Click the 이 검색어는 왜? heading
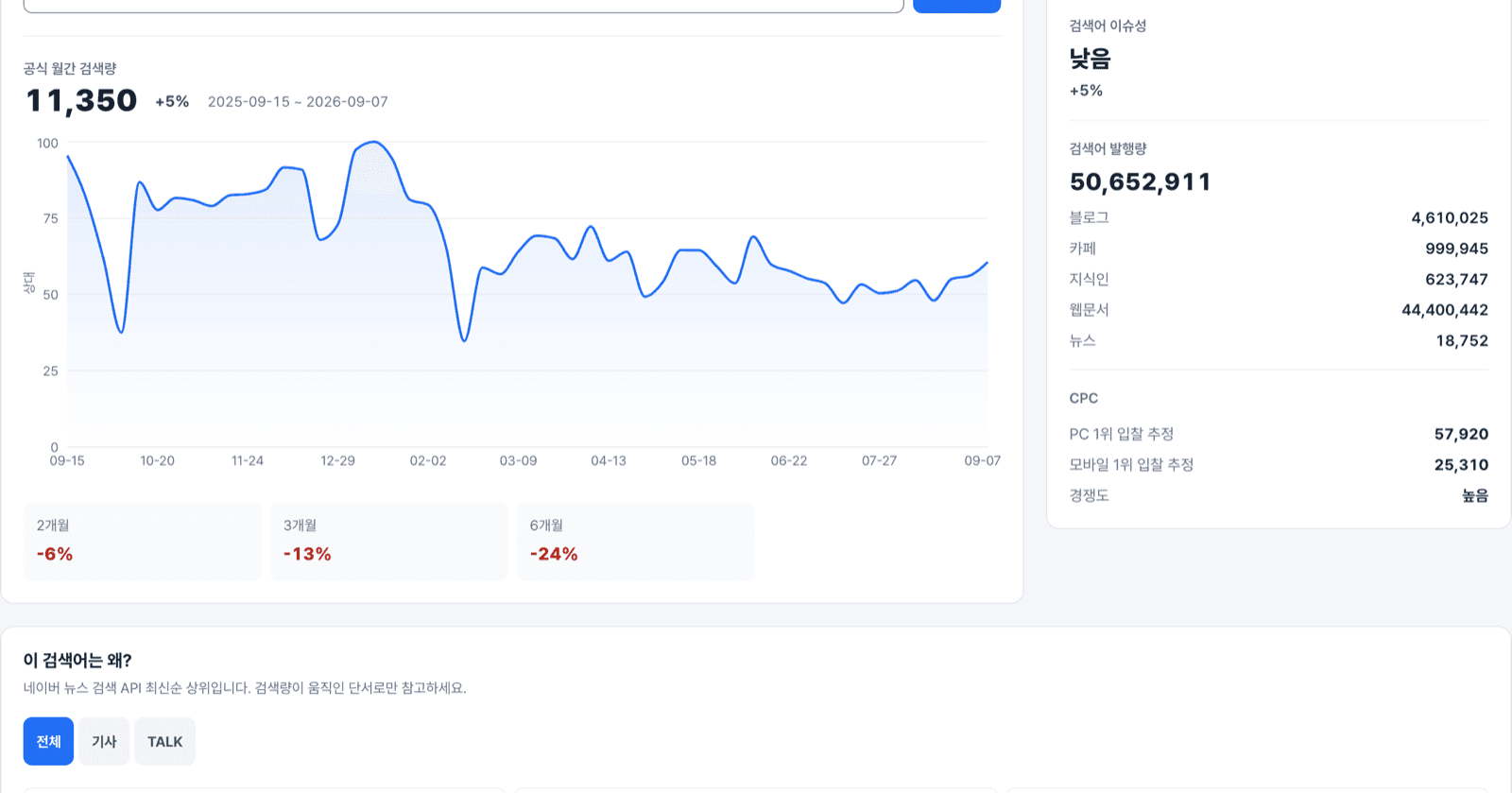Viewport: 1512px width, 793px height. click(77, 660)
